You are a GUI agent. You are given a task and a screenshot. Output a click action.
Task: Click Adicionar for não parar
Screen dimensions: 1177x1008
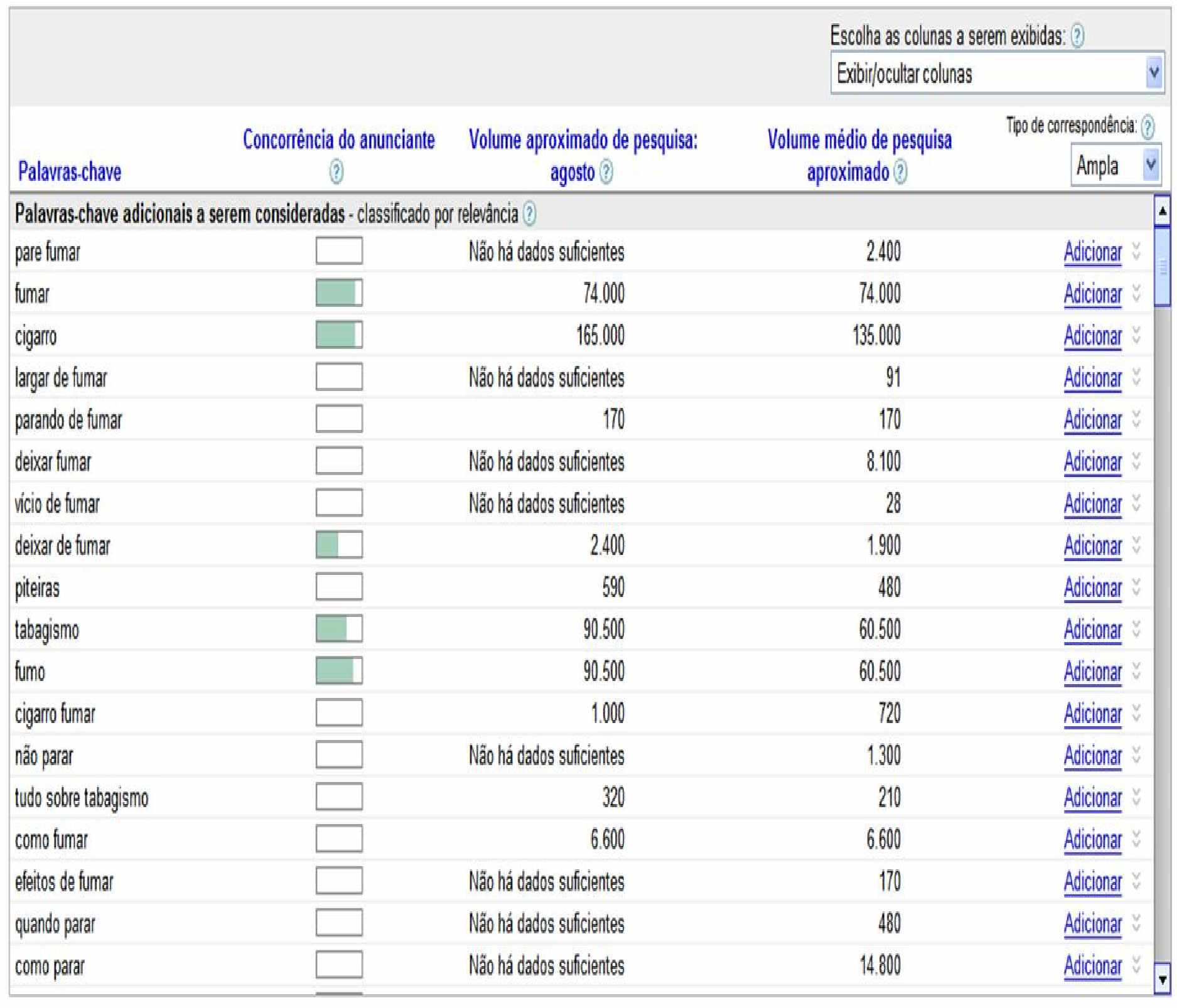tap(1093, 756)
